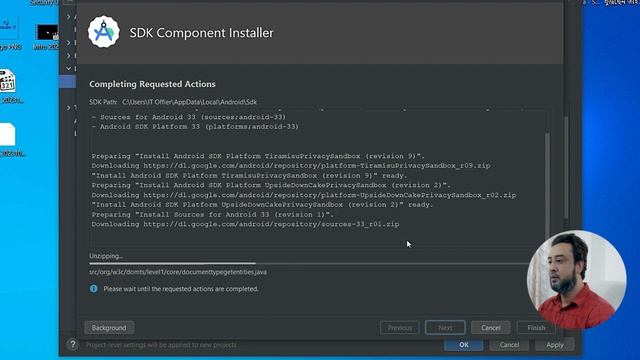This screenshot has width=640, height=360.
Task: Select the black Intro video desktop thumbnail
Action: tap(46, 32)
